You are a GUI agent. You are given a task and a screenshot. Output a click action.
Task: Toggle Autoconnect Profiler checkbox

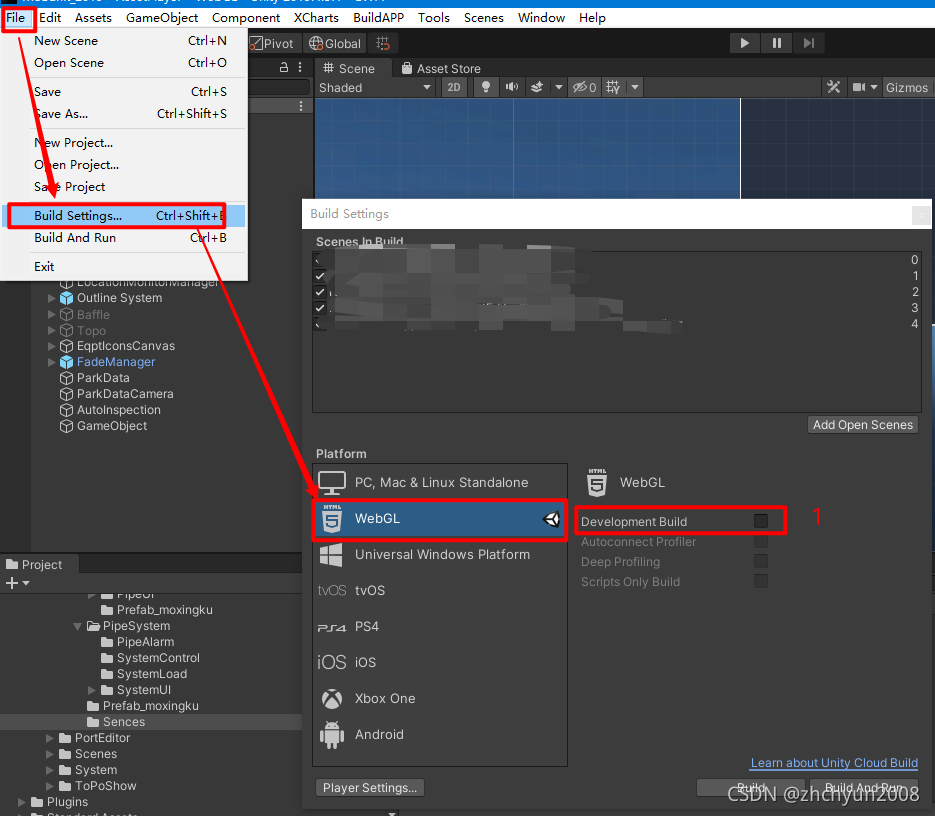pyautogui.click(x=761, y=542)
